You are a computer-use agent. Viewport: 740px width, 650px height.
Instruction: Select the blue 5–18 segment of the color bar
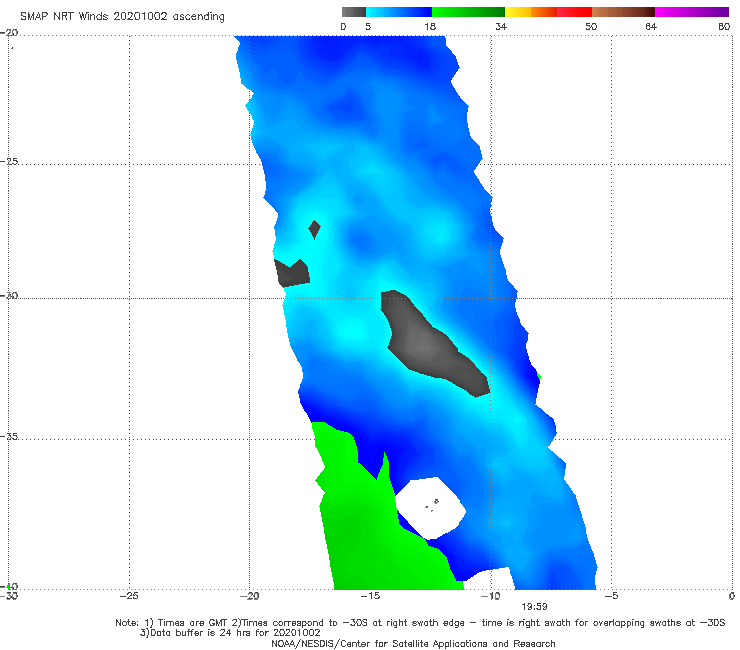tap(399, 12)
